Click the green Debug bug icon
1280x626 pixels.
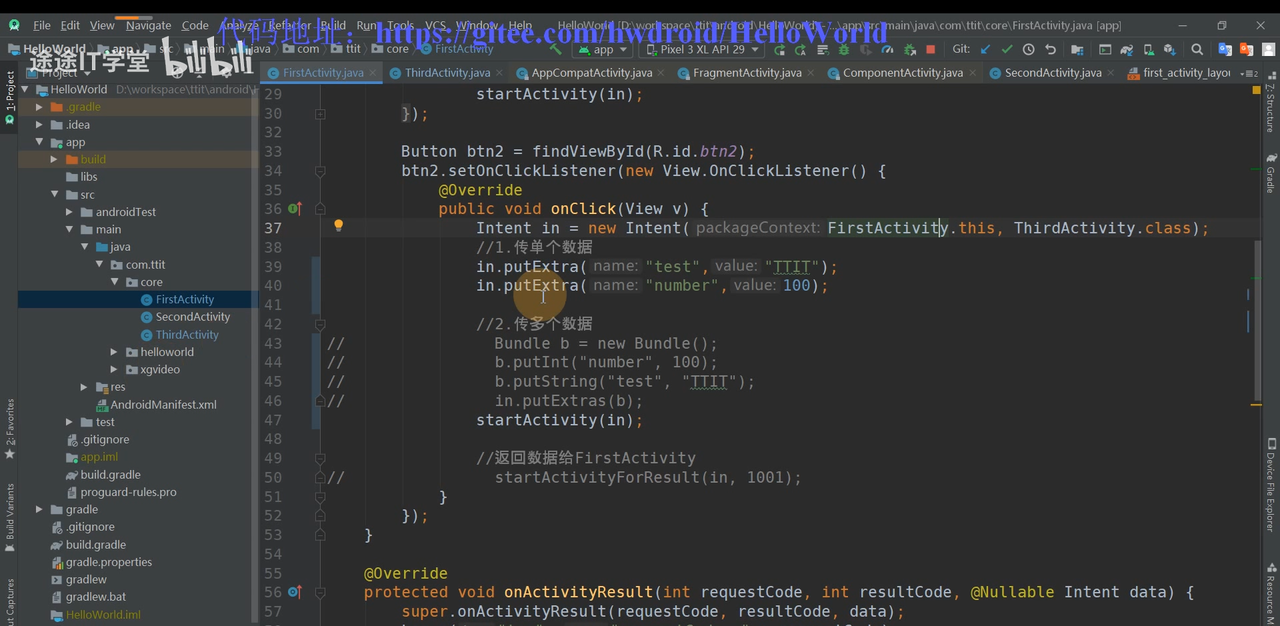(x=843, y=49)
